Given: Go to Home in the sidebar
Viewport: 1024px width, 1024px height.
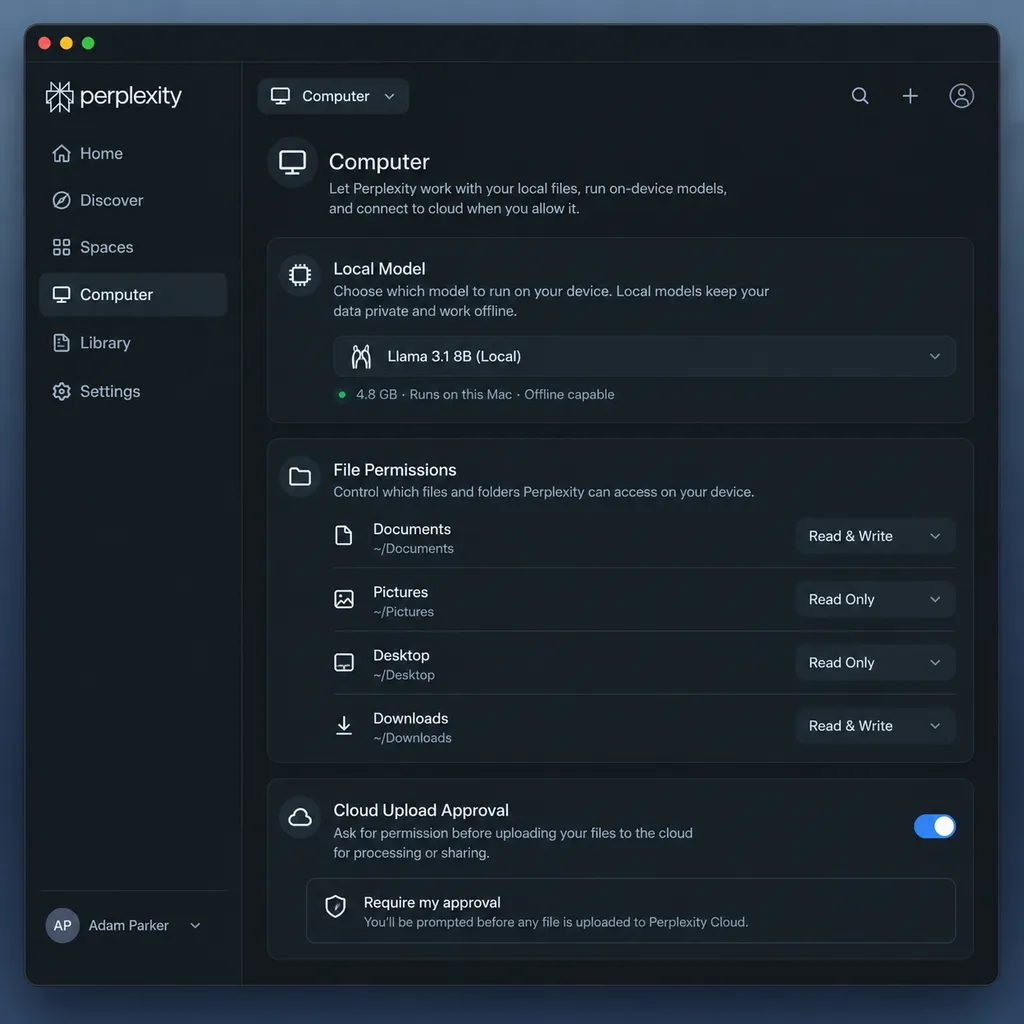Looking at the screenshot, I should pos(133,153).
